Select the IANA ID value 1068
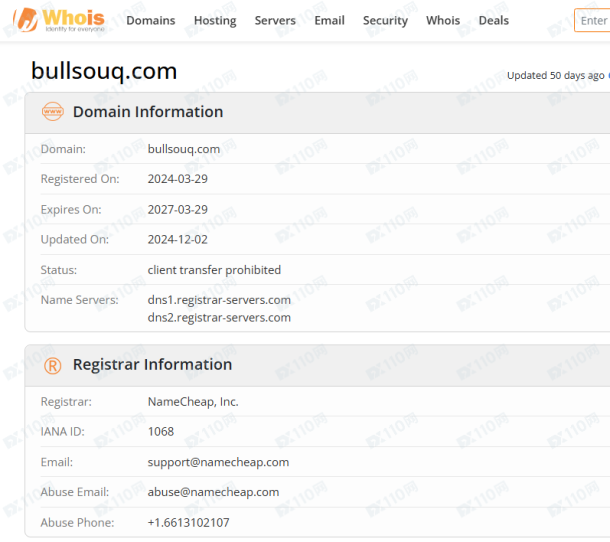The height and width of the screenshot is (542, 610). tap(161, 431)
